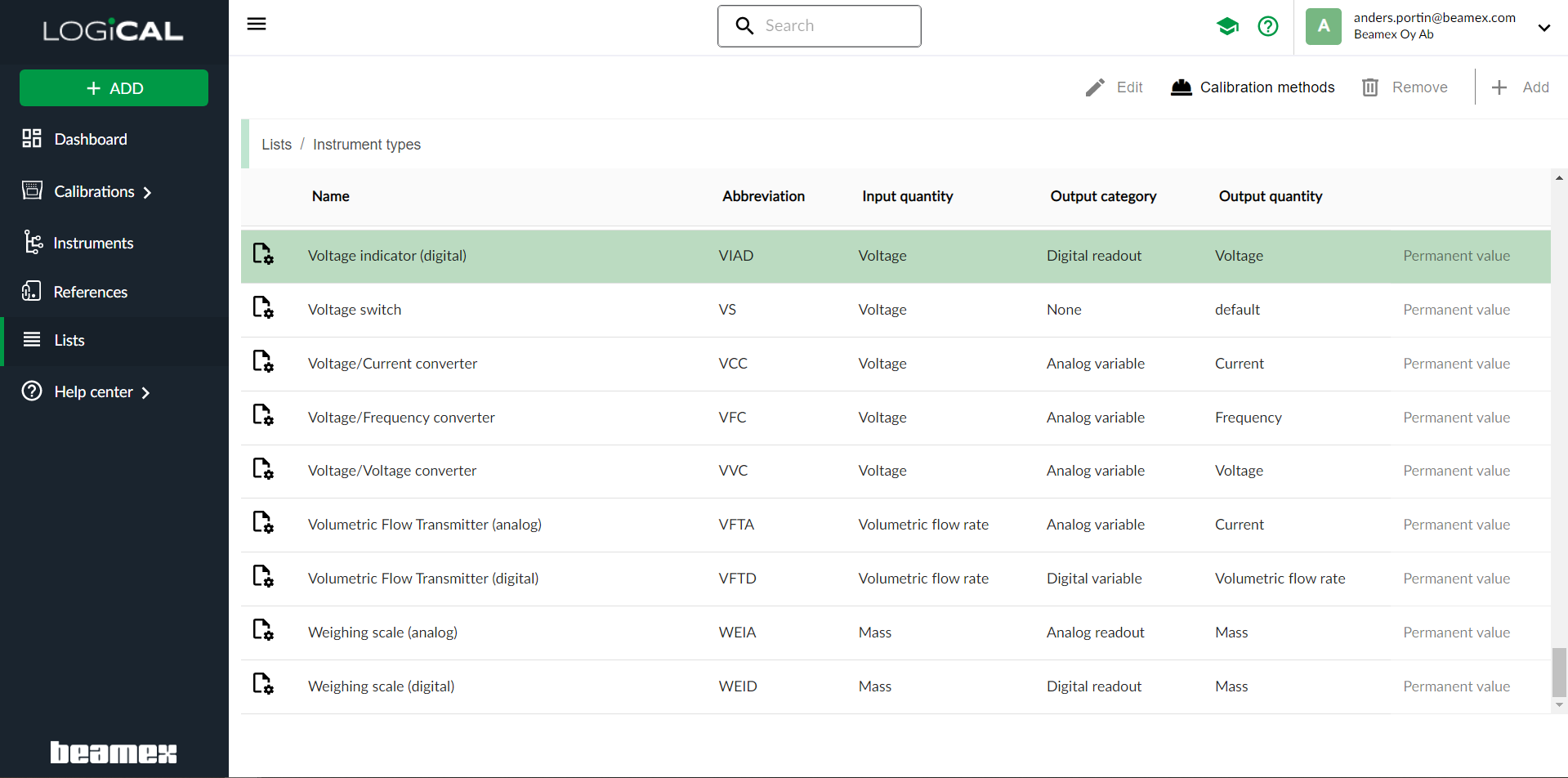1568x778 pixels.
Task: Open the Dashboard menu item
Action: click(x=90, y=139)
